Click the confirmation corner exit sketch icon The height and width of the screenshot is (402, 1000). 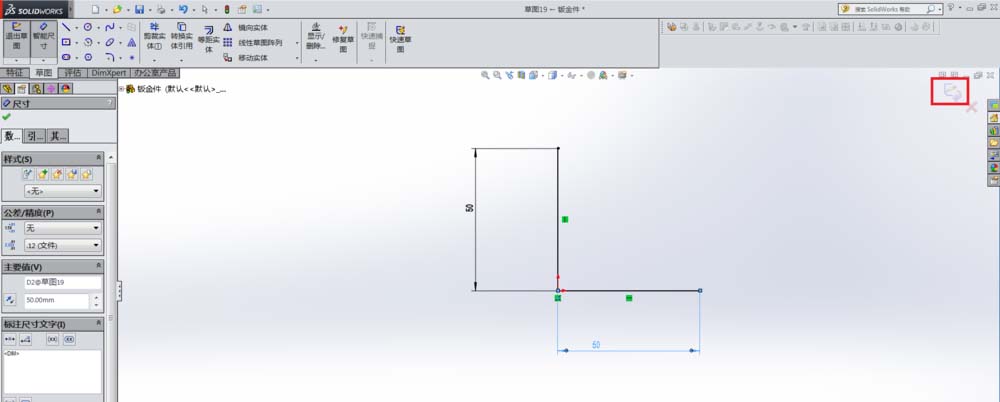tap(952, 93)
